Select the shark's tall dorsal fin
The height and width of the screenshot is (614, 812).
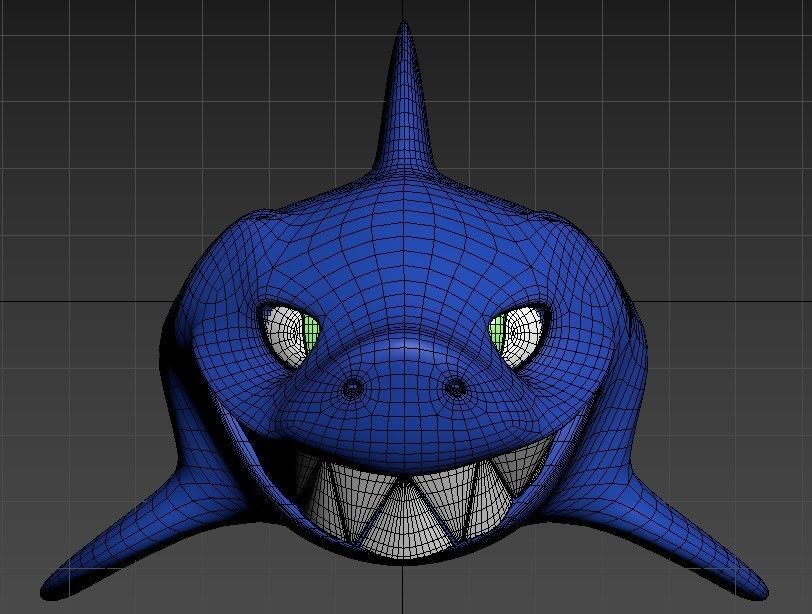pos(404,104)
